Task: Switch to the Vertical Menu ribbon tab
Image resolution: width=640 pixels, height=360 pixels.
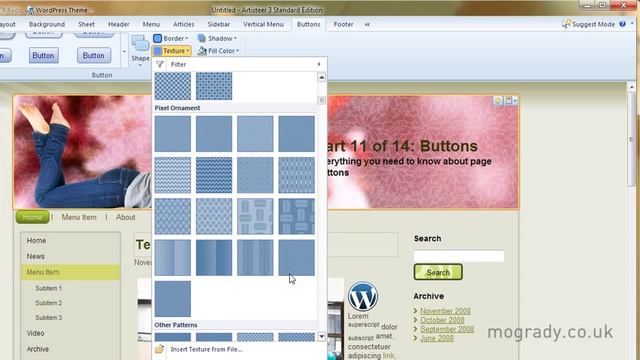Action: coord(263,24)
